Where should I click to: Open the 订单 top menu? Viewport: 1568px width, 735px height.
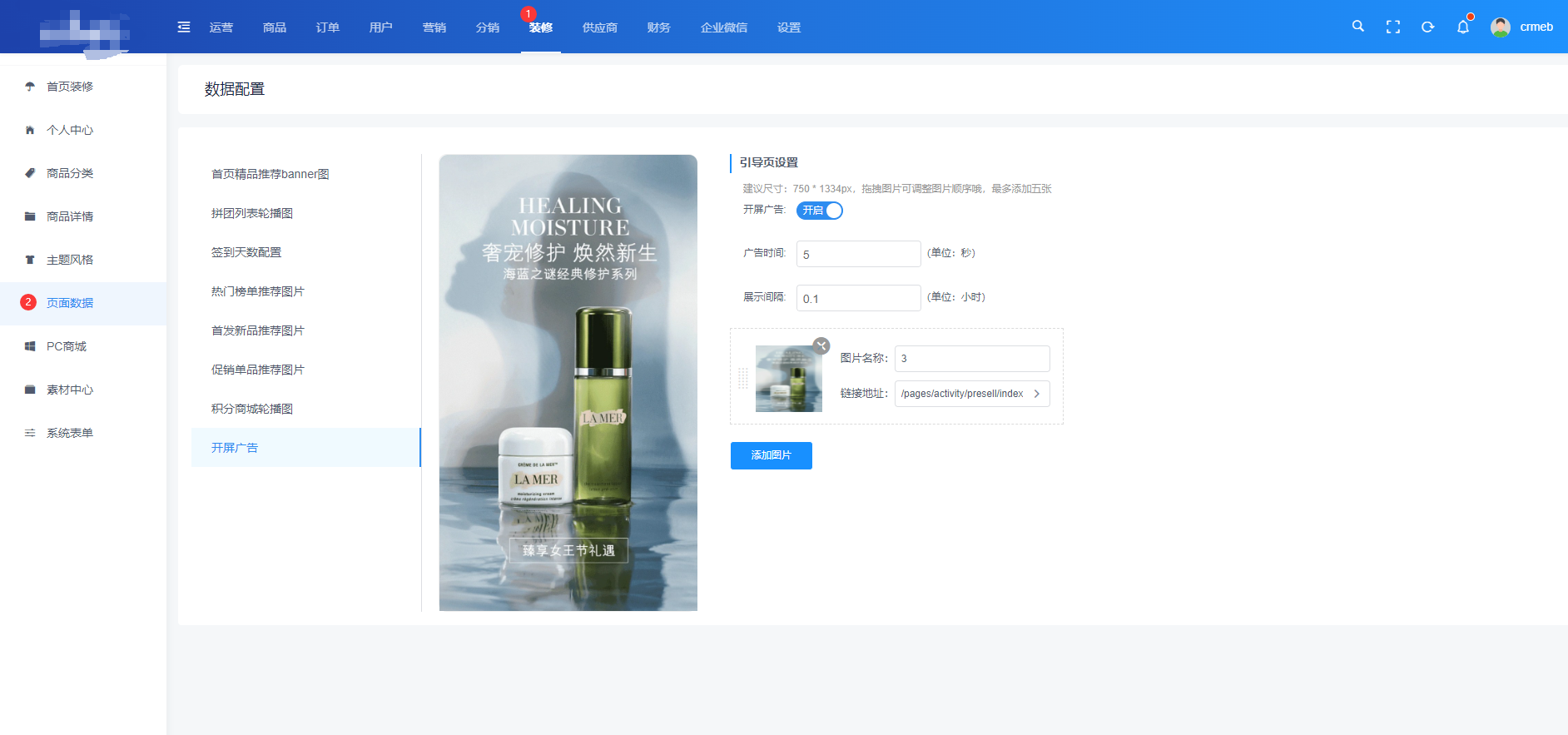pyautogui.click(x=328, y=27)
